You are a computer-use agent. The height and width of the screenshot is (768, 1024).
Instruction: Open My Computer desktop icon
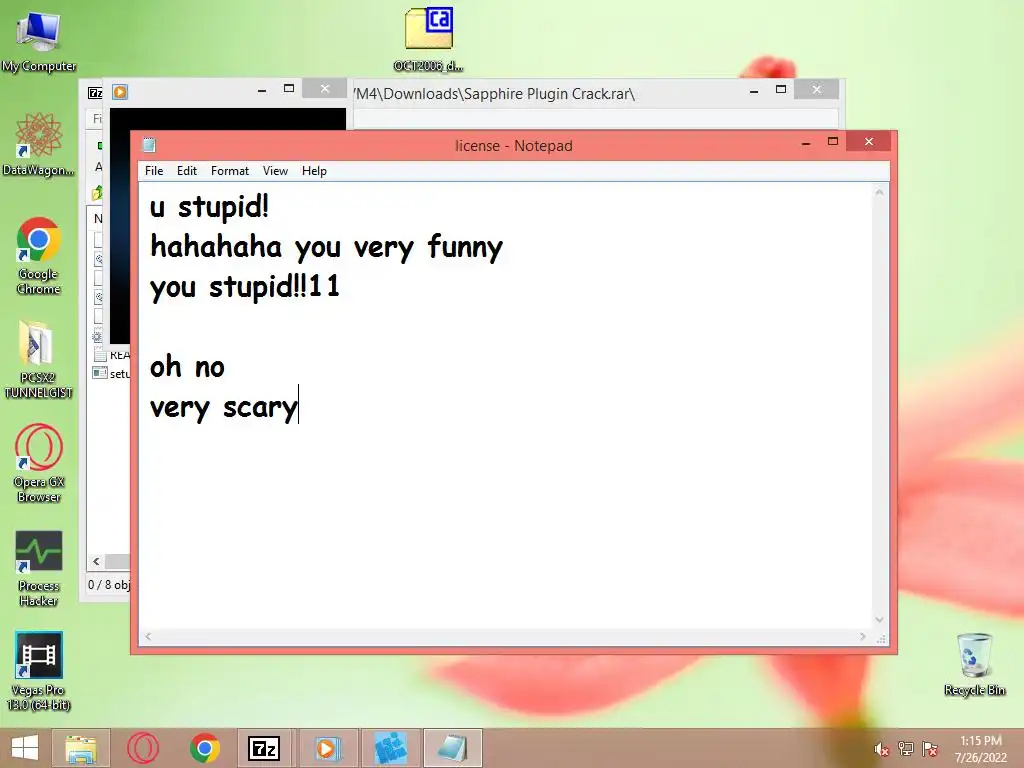pyautogui.click(x=39, y=40)
